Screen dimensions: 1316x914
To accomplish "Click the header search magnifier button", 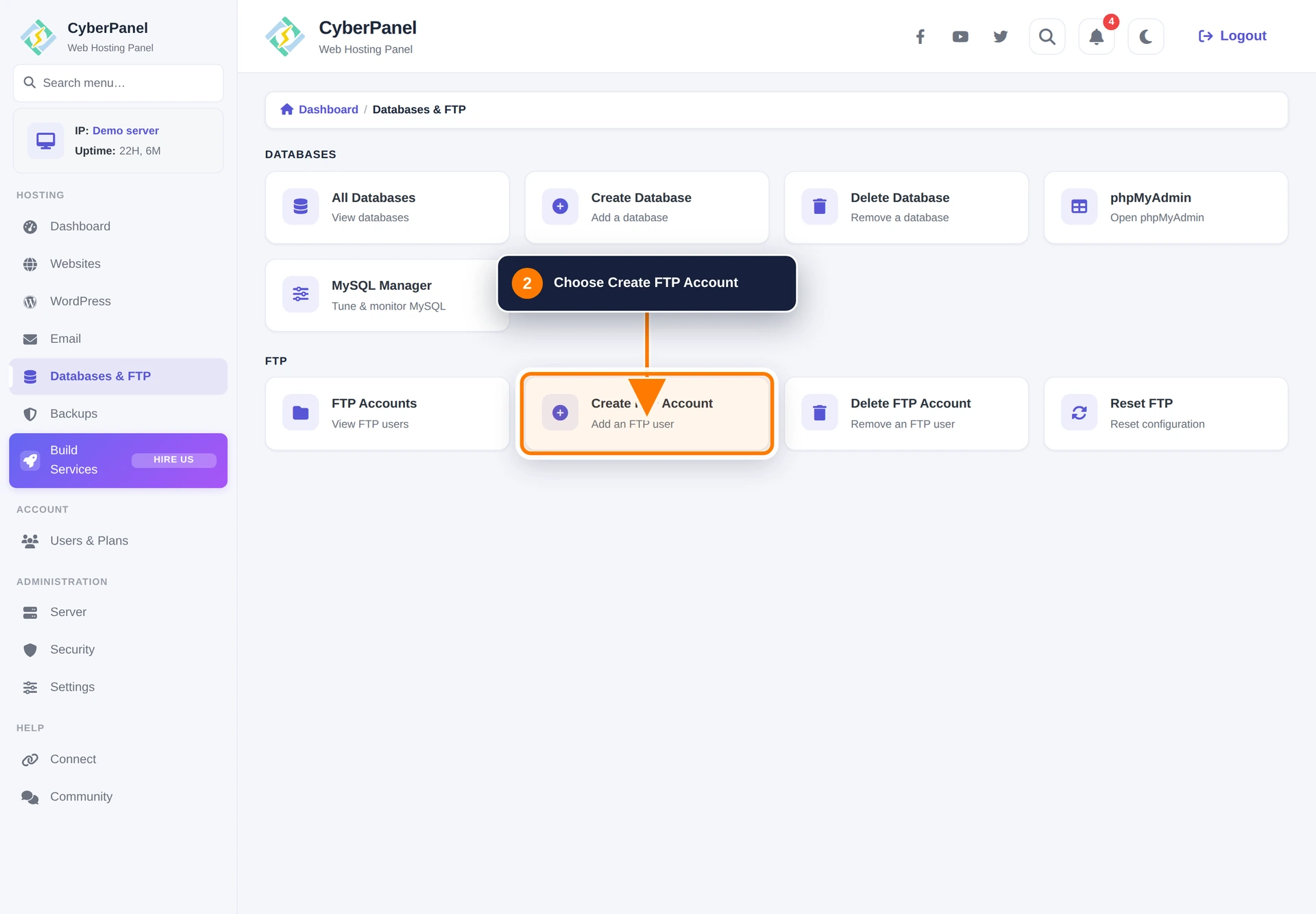I will 1047,36.
